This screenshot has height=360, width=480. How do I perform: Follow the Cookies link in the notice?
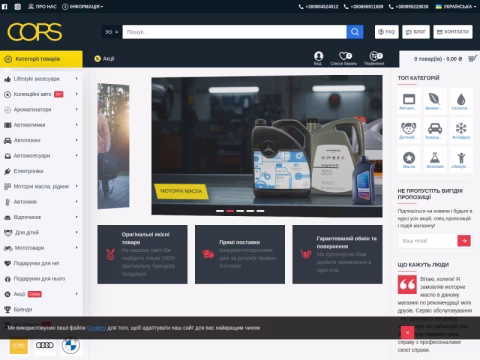coord(96,328)
